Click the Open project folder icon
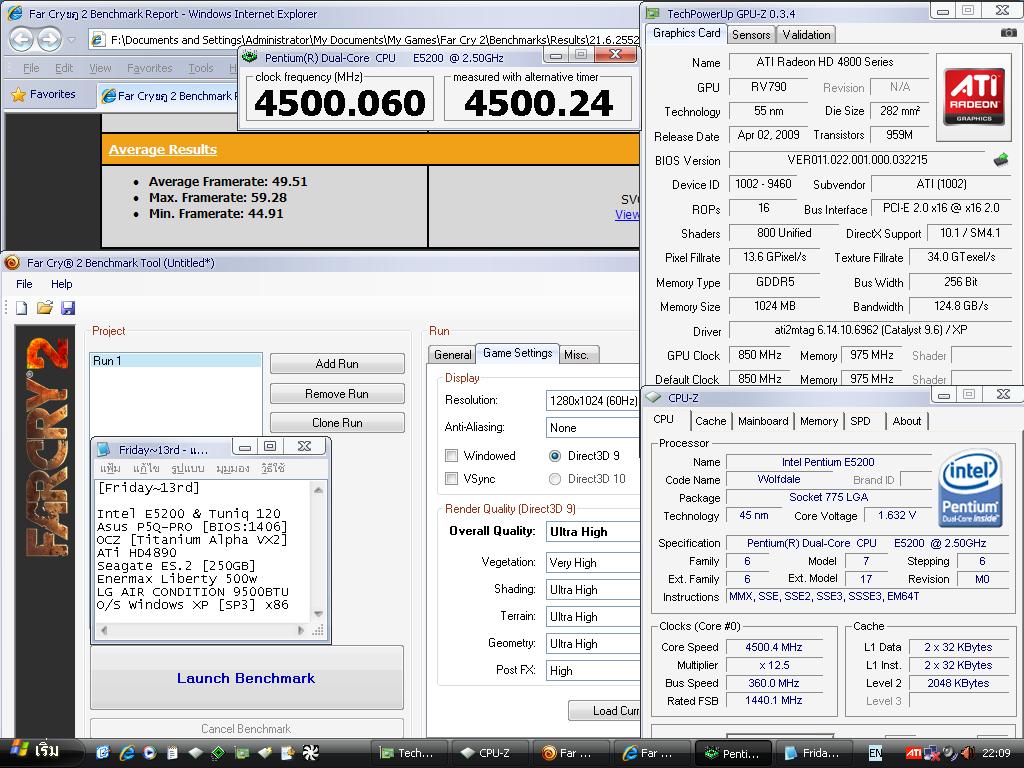The width and height of the screenshot is (1024, 768). (44, 308)
